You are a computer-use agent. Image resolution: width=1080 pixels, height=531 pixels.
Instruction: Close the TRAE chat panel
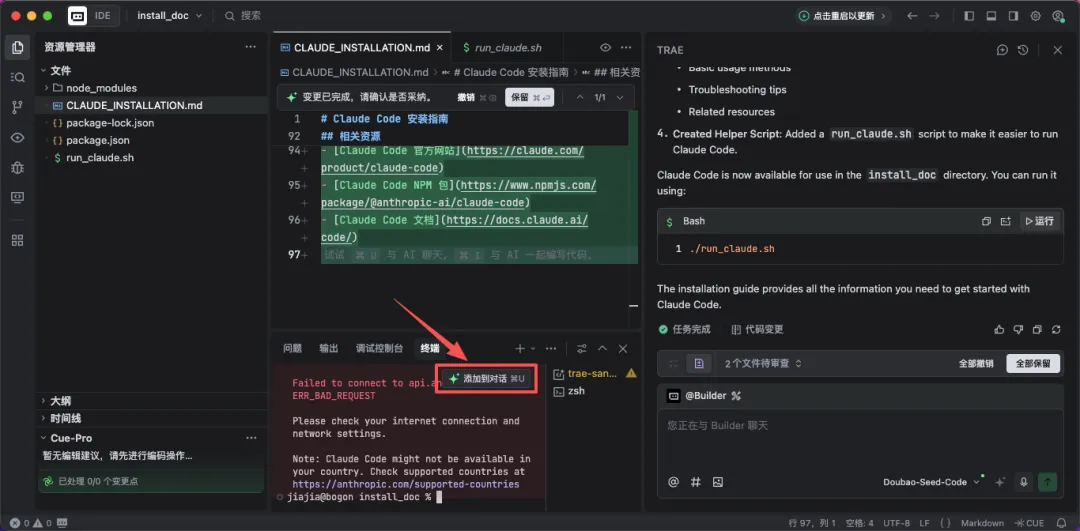tap(1058, 50)
